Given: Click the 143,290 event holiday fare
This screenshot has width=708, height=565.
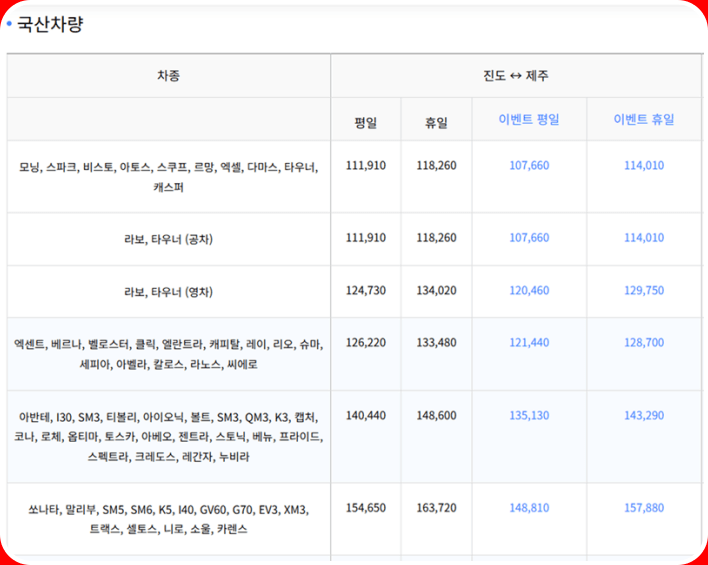Looking at the screenshot, I should [644, 415].
